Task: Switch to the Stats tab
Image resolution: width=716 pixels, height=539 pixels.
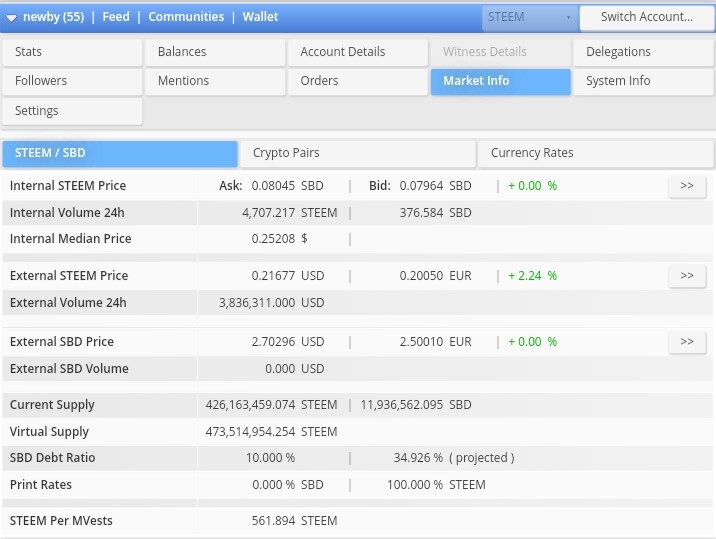Action: pos(73,52)
